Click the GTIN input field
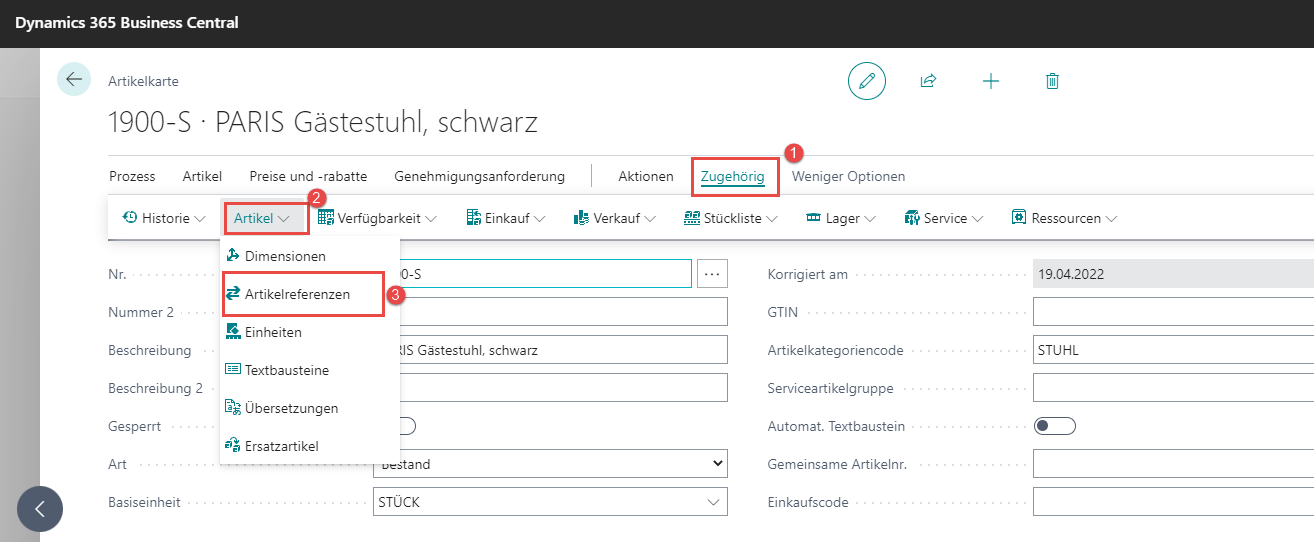The height and width of the screenshot is (542, 1314). [1173, 312]
